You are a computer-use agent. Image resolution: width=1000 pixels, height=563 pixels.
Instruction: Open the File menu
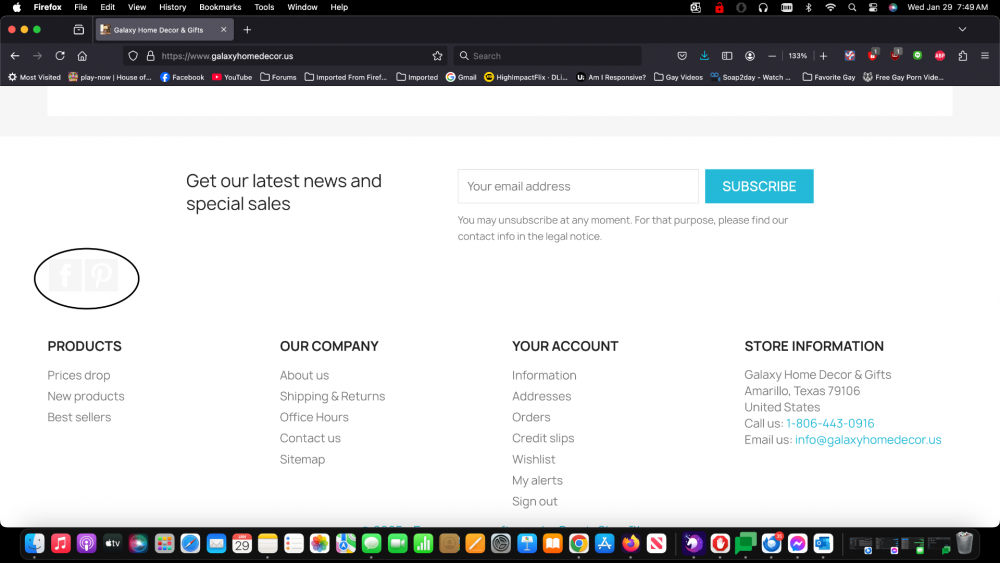(80, 7)
